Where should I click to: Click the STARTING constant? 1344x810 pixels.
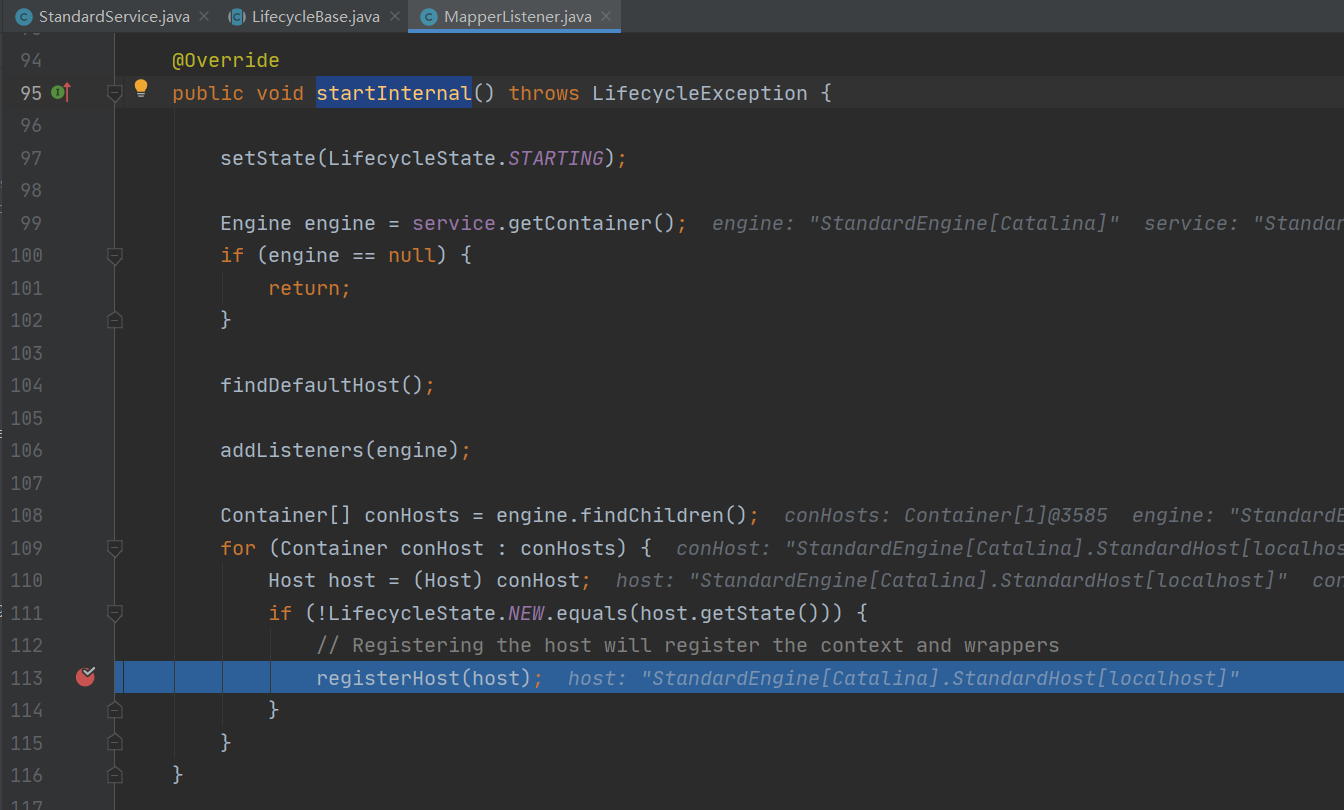click(556, 158)
